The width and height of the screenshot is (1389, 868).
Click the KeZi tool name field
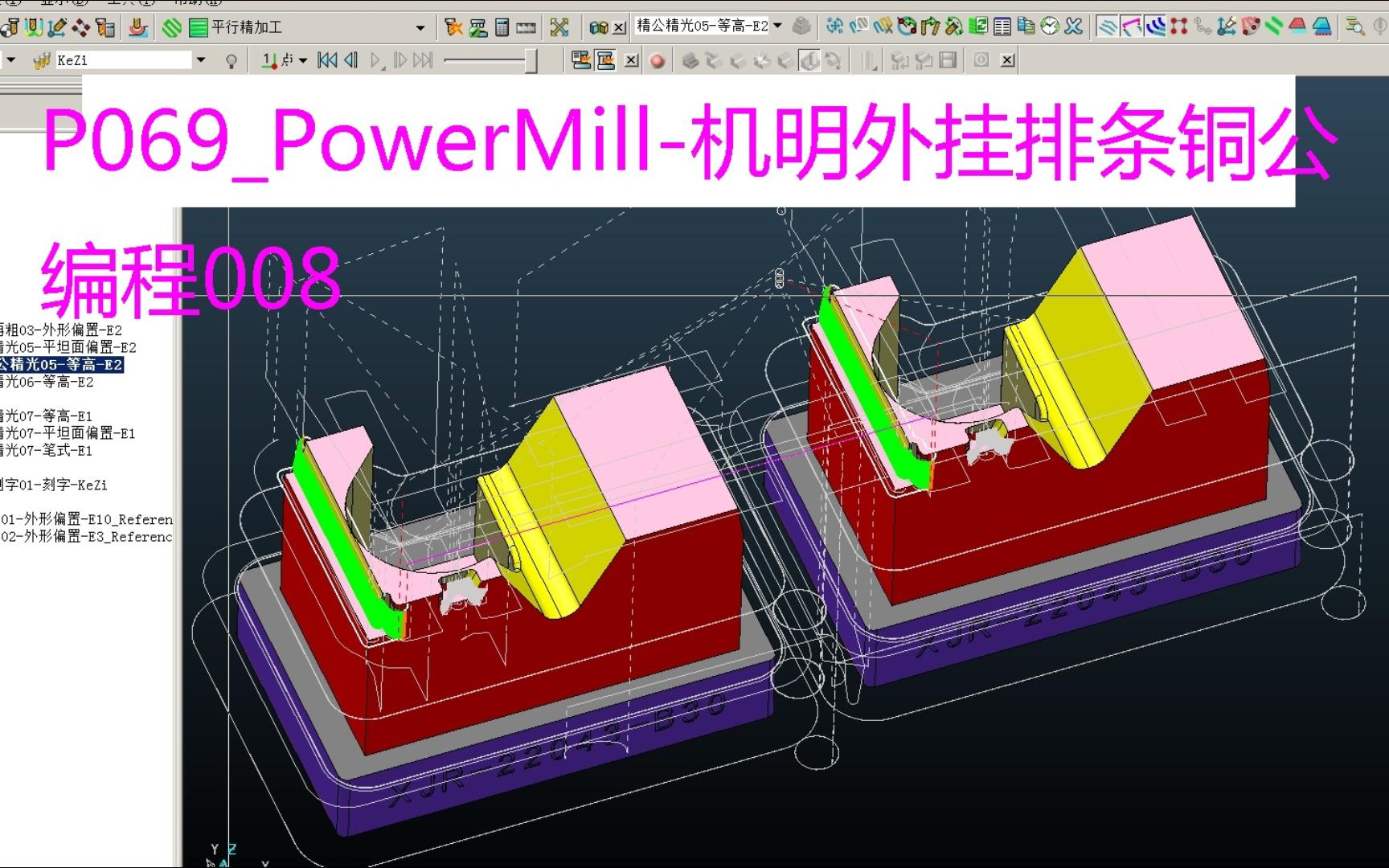pos(125,59)
